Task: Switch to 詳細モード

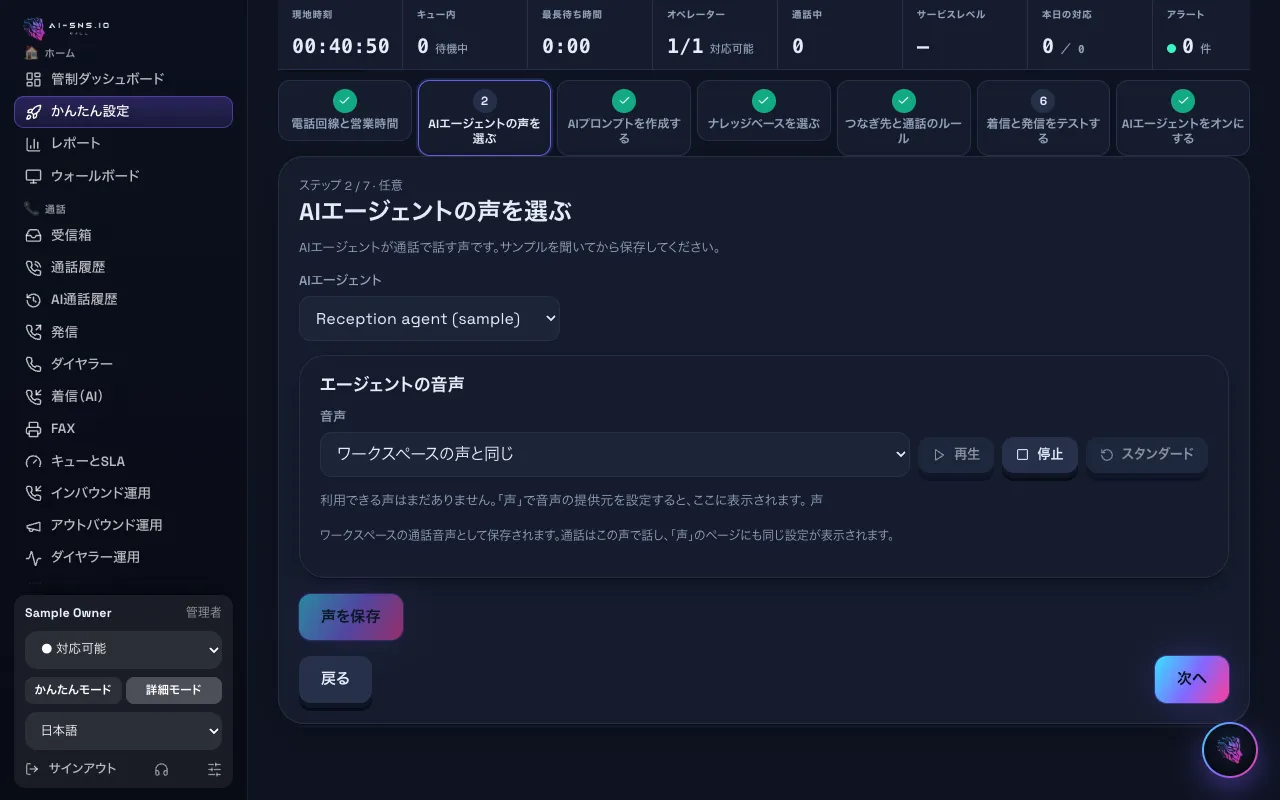Action: pyautogui.click(x=174, y=690)
